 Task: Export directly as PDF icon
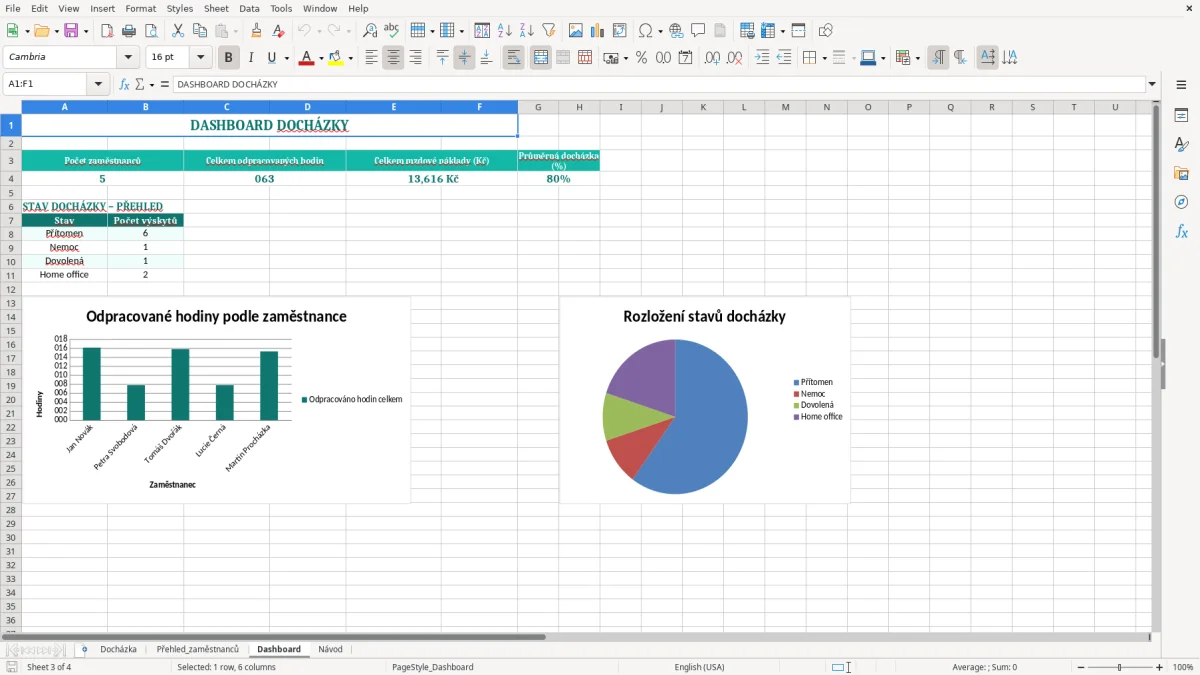click(107, 31)
